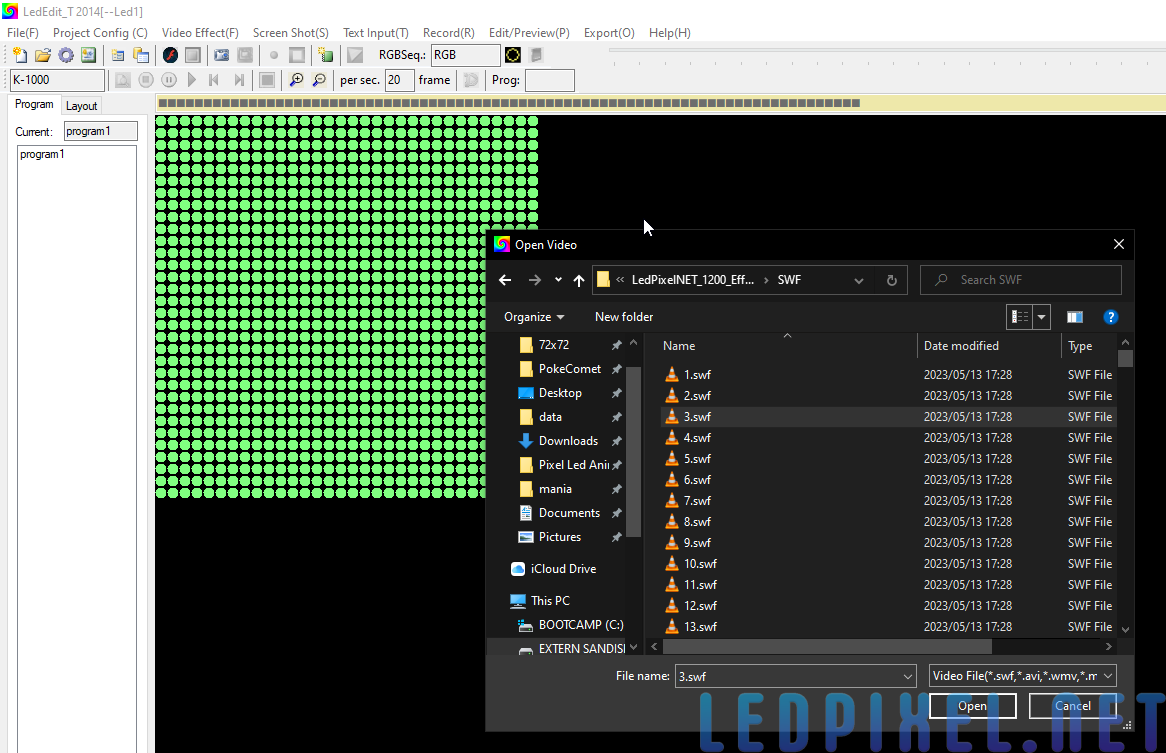Click the circular black LED icon beside RGB
The image size is (1166, 753).
pyautogui.click(x=513, y=55)
